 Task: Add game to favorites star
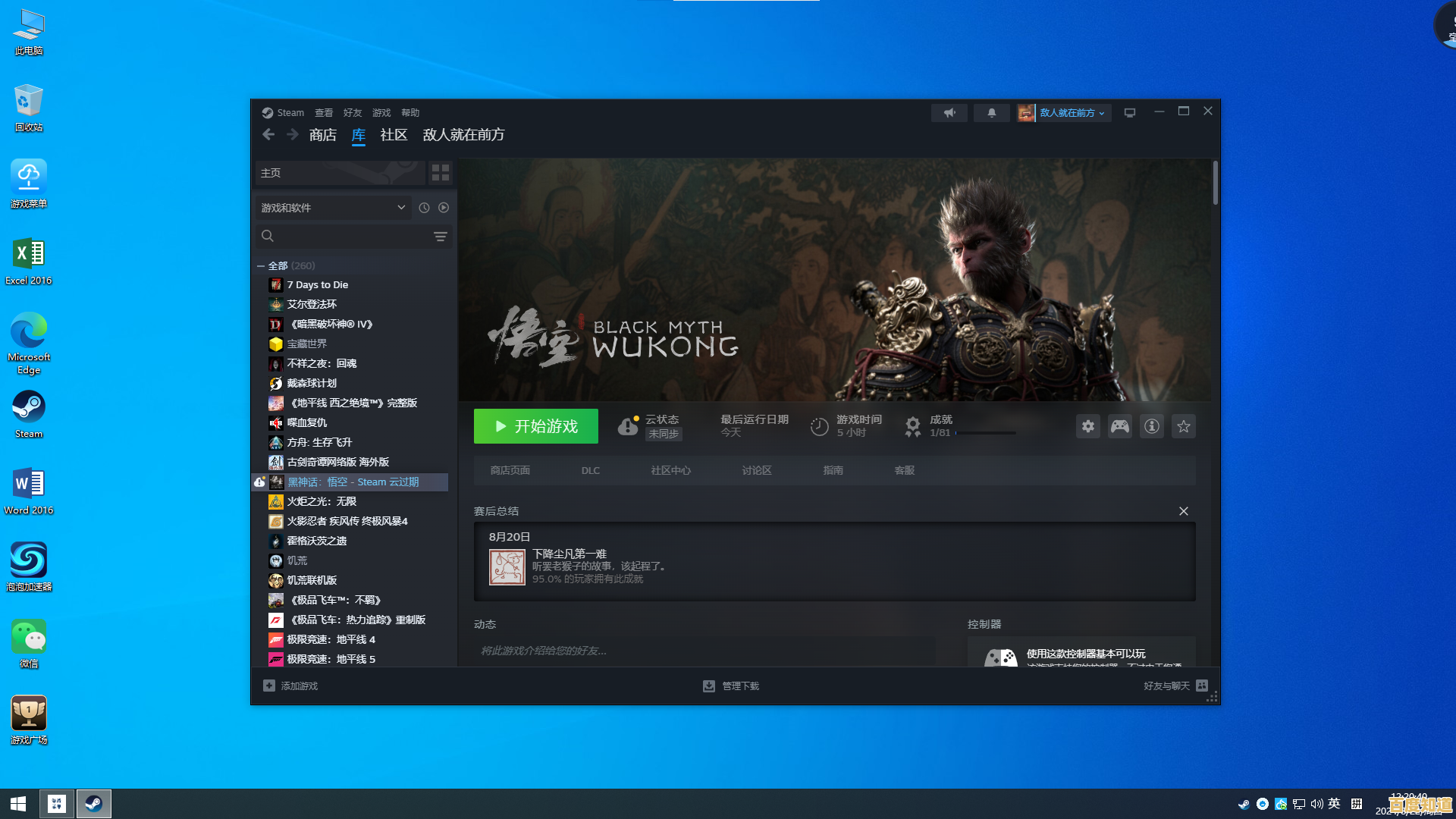[1184, 426]
